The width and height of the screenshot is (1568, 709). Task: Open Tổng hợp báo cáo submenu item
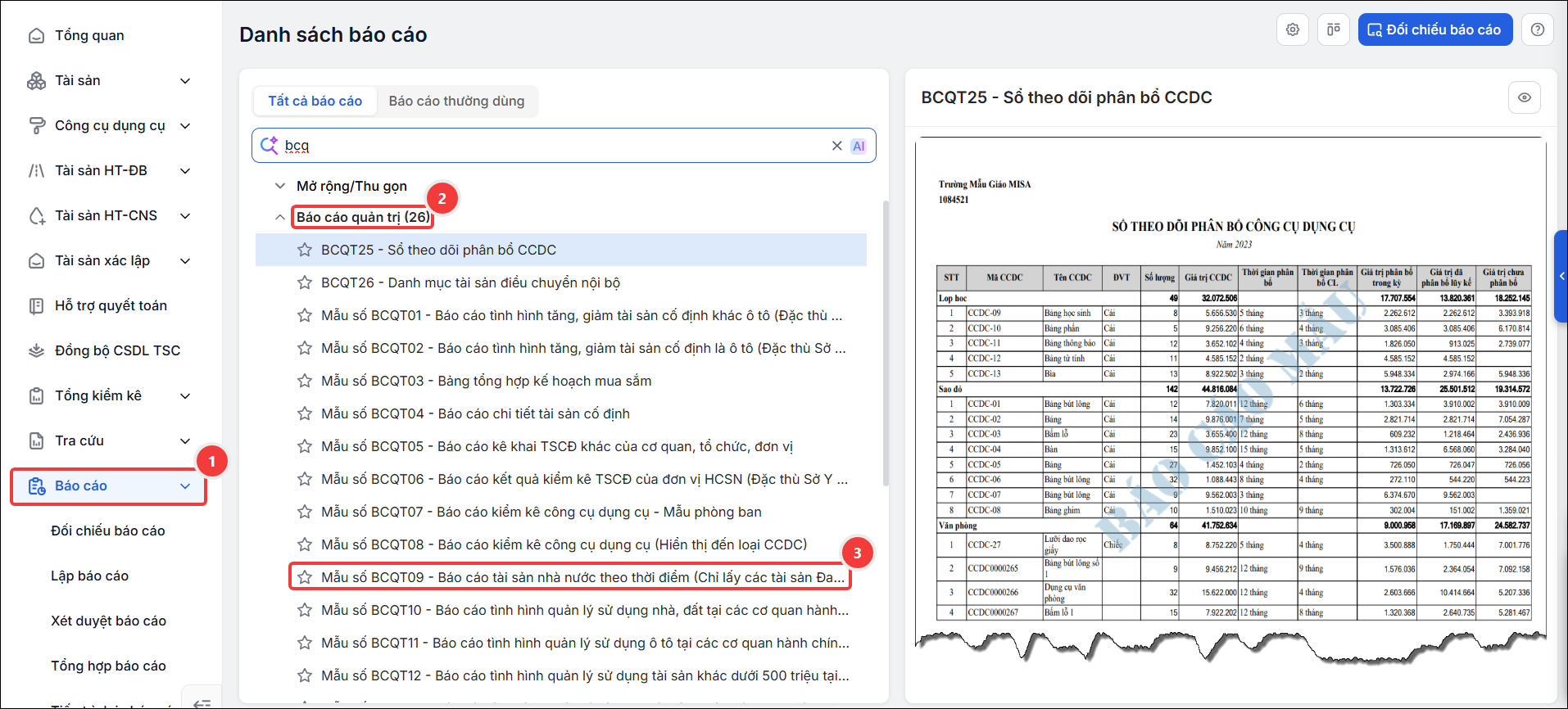[109, 666]
